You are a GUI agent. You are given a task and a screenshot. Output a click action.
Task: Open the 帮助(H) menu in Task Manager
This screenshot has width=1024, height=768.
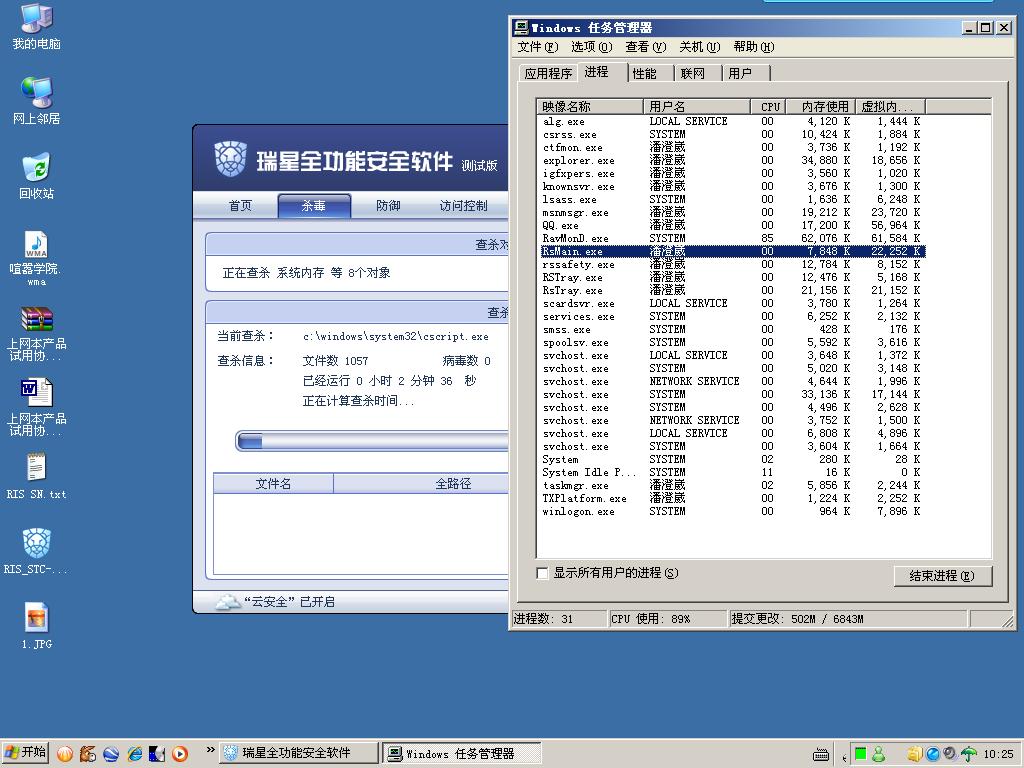(x=754, y=47)
